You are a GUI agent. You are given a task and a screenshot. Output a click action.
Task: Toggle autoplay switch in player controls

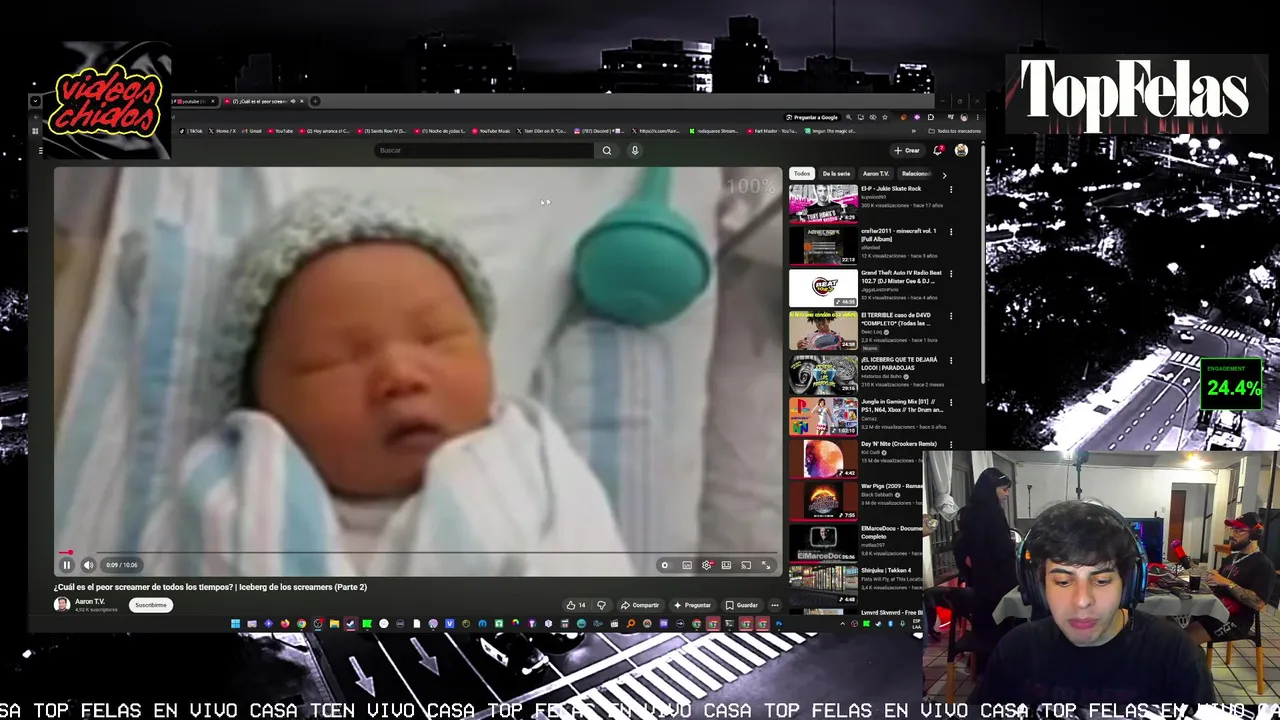coord(665,565)
